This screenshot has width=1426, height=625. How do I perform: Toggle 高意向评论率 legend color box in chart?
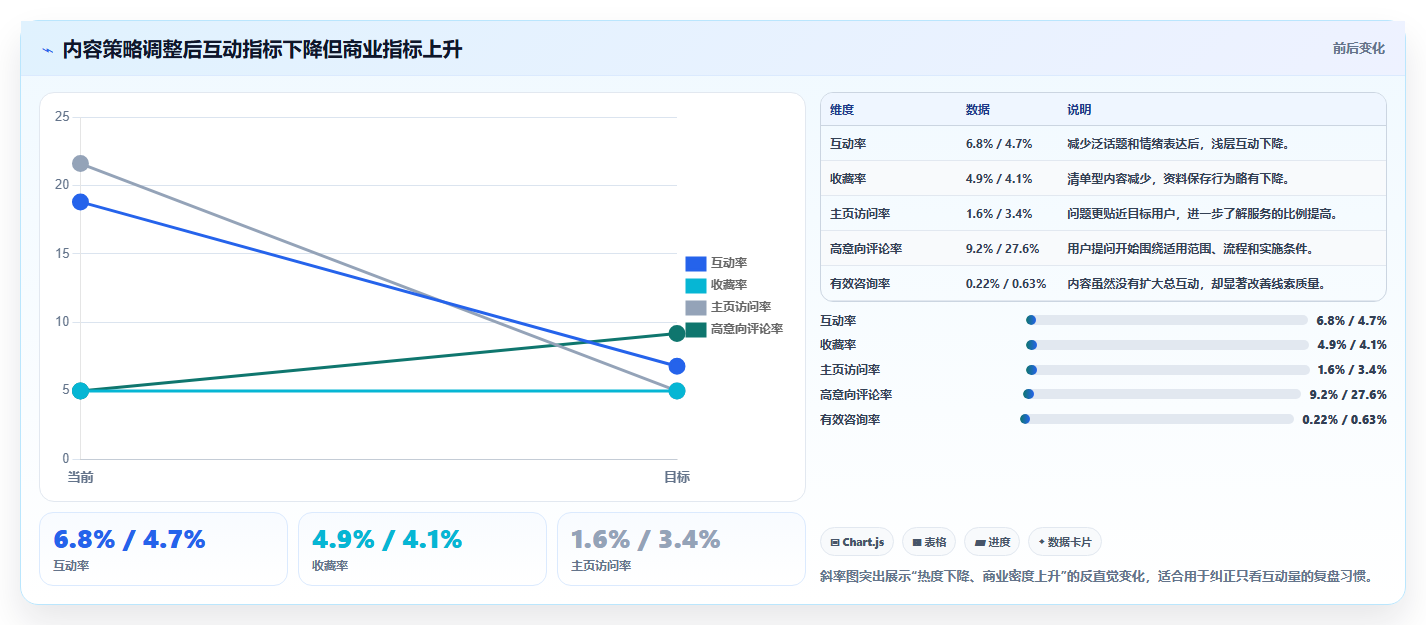696,329
